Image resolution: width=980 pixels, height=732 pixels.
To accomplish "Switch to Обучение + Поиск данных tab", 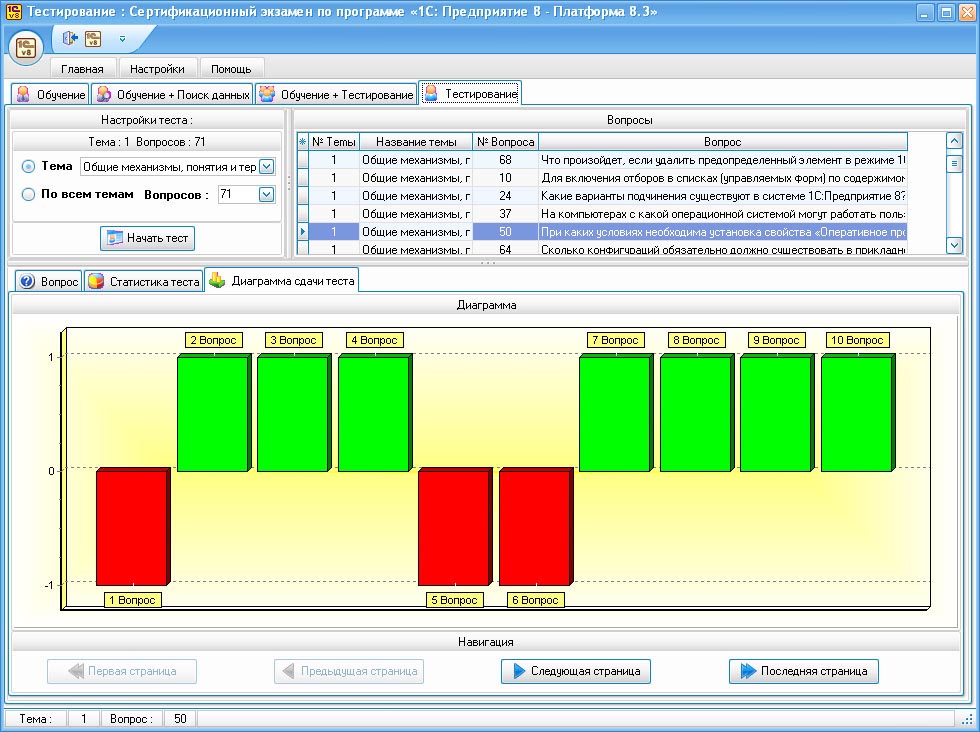I will coord(172,94).
